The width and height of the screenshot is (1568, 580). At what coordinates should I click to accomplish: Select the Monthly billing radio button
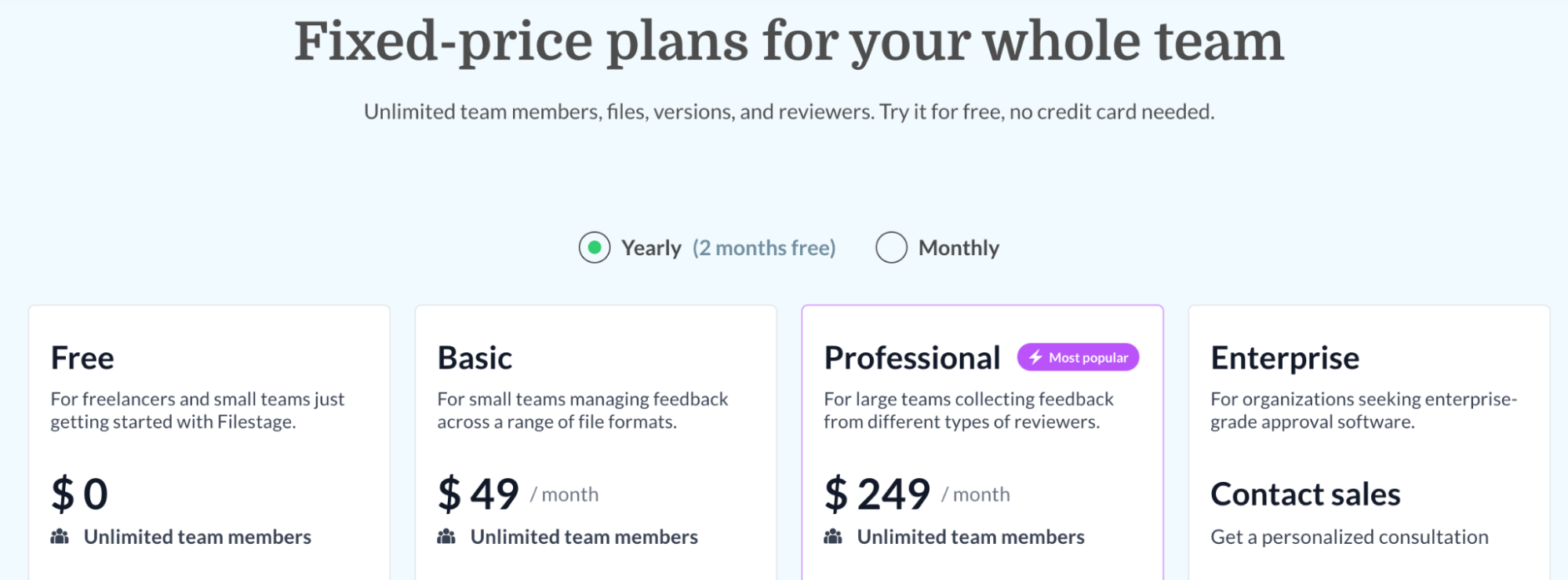(891, 248)
